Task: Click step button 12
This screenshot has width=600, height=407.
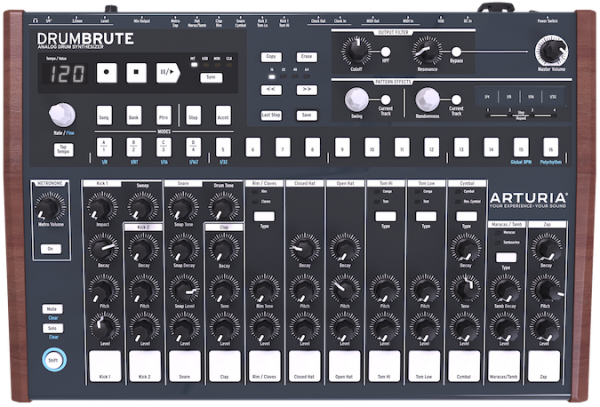Action: click(x=432, y=148)
